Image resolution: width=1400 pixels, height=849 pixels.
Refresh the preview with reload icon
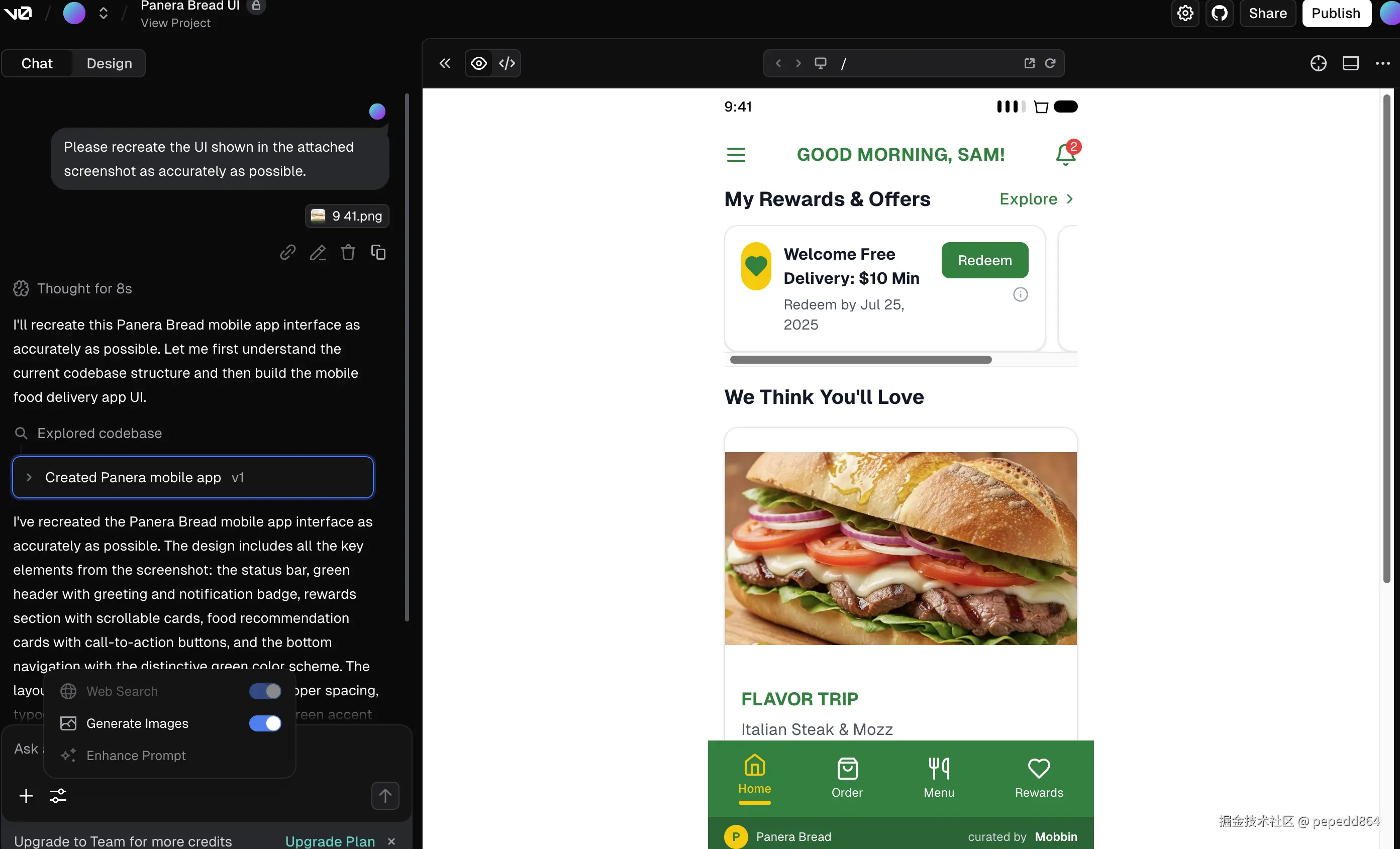click(x=1050, y=63)
